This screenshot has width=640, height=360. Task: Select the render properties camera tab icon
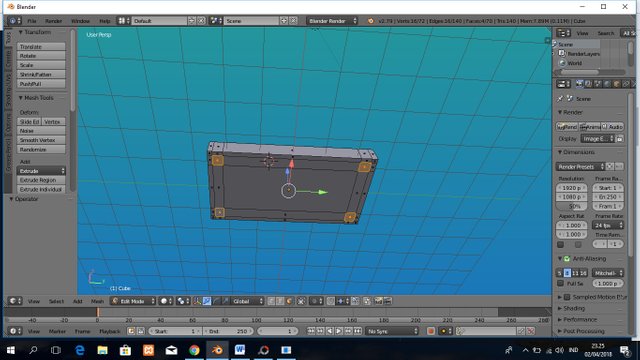pyautogui.click(x=579, y=84)
